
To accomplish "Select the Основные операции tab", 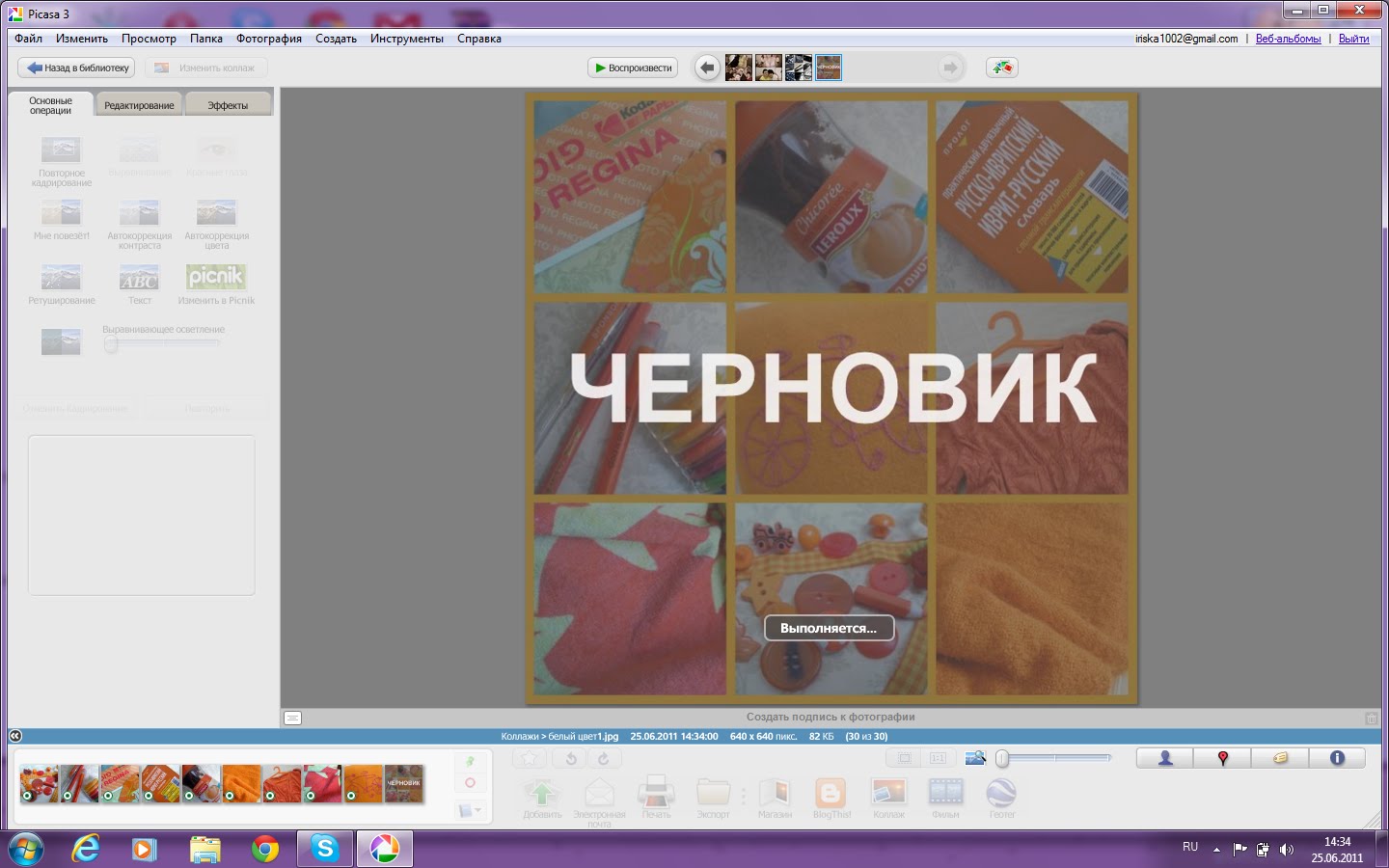I will point(51,105).
